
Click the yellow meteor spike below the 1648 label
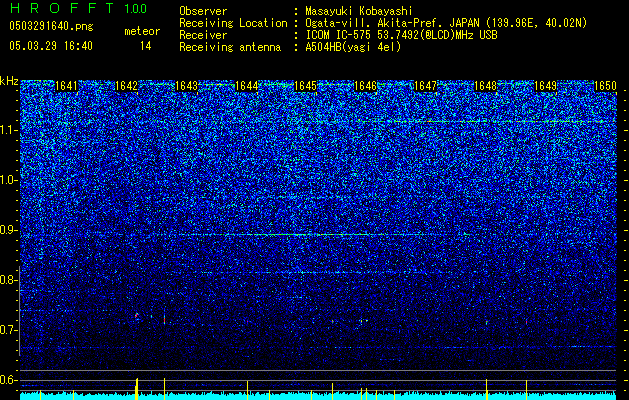tap(487, 389)
